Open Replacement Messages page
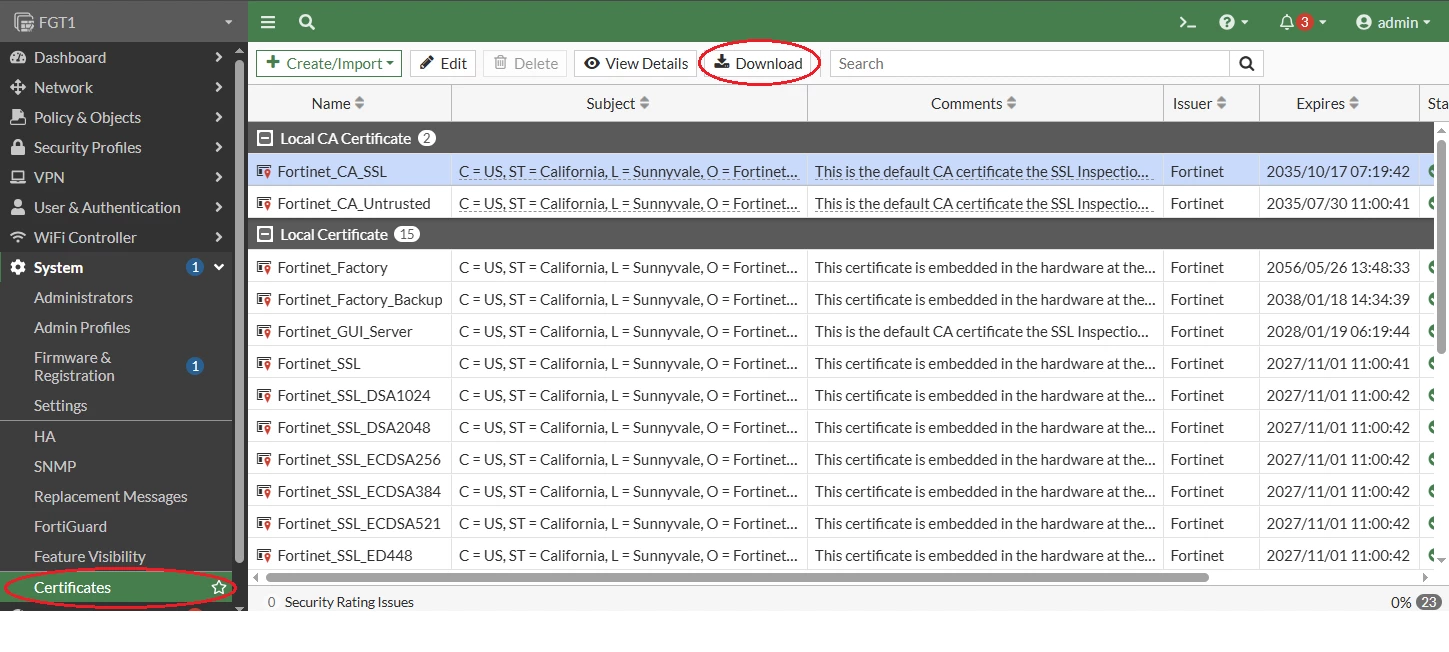This screenshot has width=1449, height=652. pos(110,496)
